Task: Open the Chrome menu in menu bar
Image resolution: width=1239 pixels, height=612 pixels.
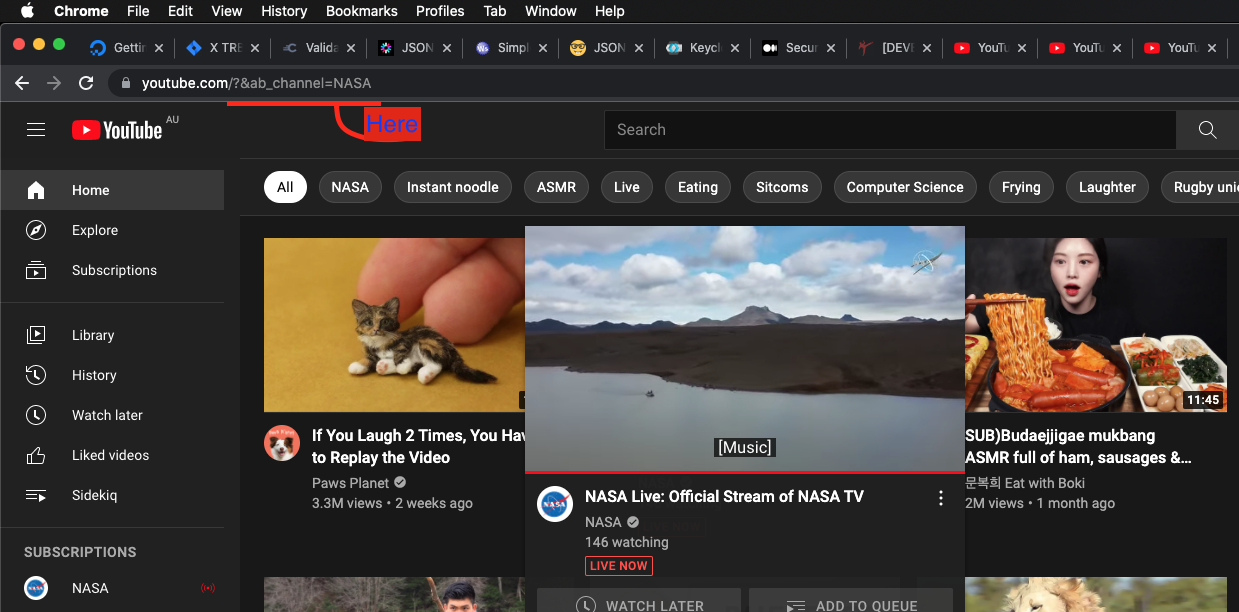Action: (81, 11)
